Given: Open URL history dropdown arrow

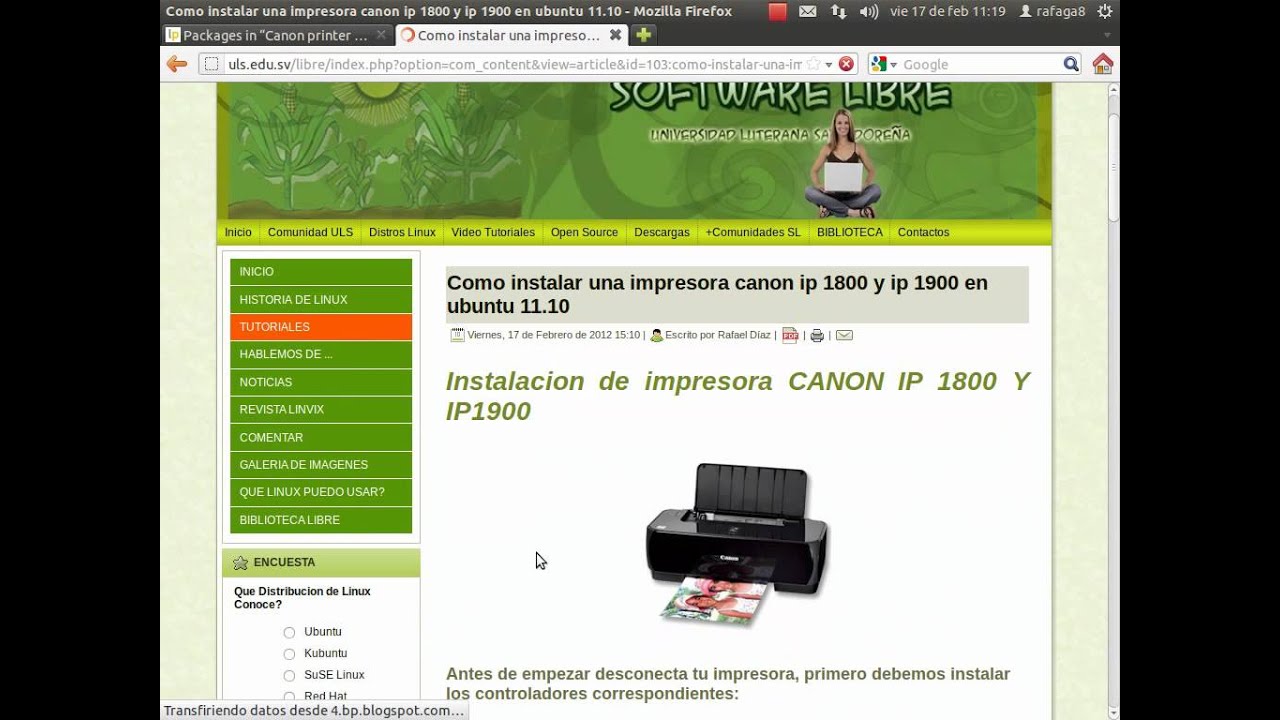Looking at the screenshot, I should click(x=828, y=64).
